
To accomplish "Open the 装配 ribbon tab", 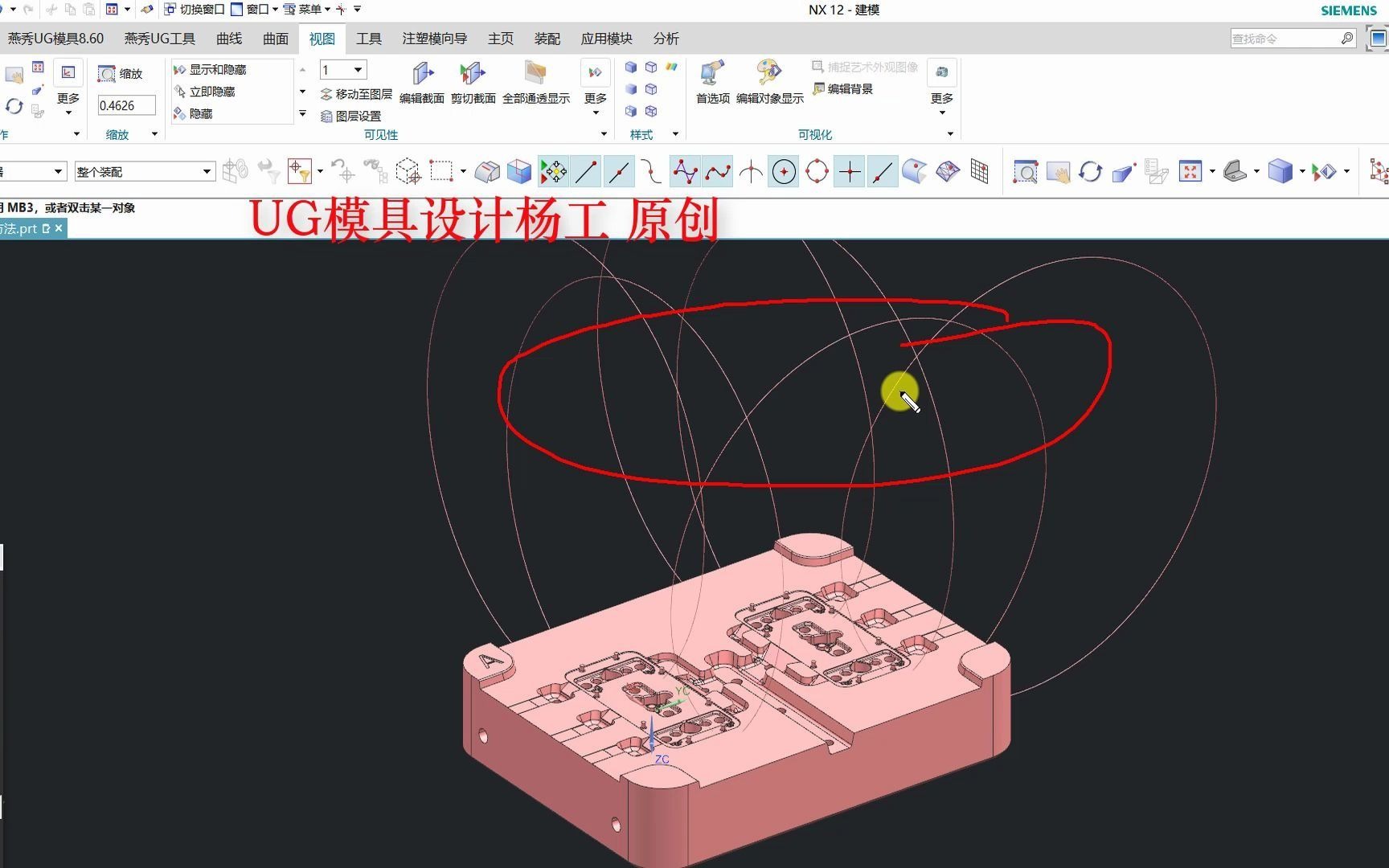I will click(547, 39).
